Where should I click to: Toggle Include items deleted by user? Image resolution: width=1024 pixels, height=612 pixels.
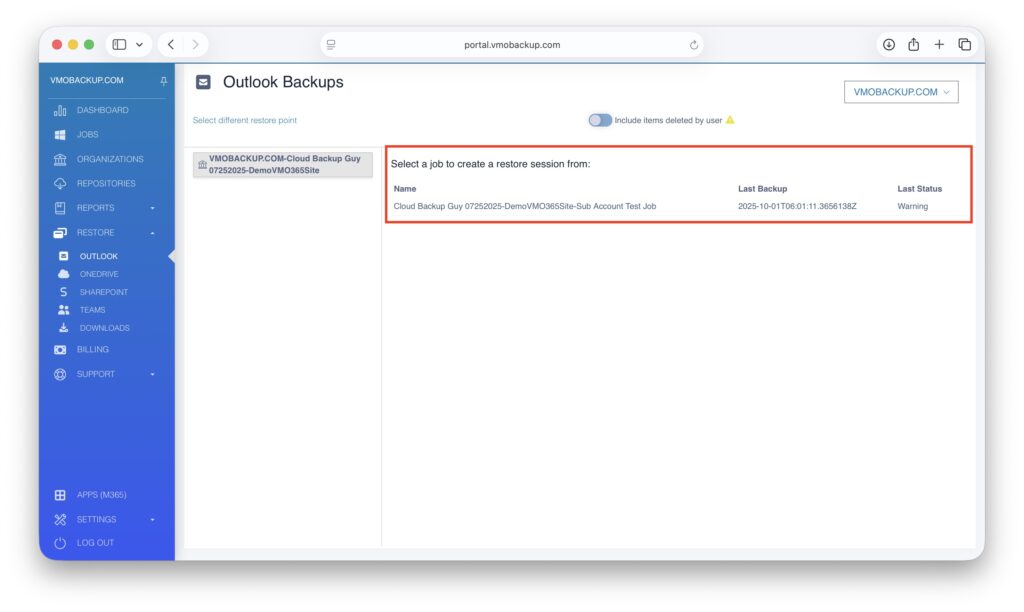point(600,120)
